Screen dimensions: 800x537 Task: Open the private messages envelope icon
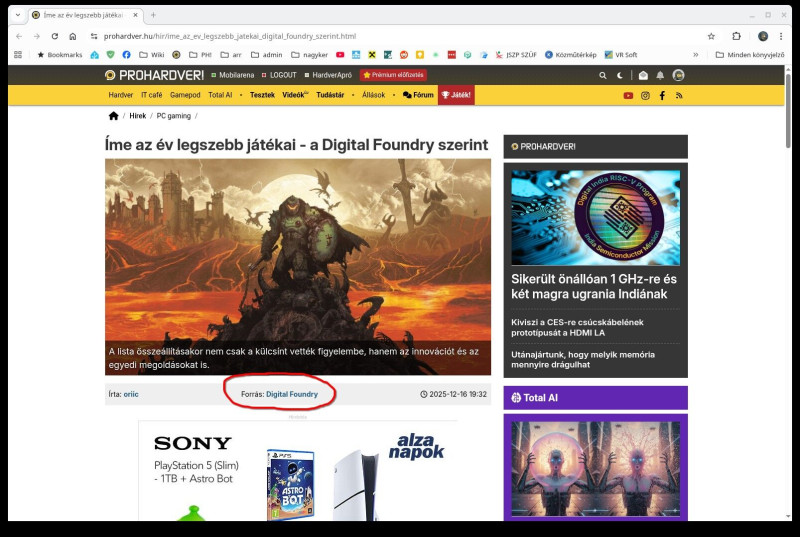(643, 75)
